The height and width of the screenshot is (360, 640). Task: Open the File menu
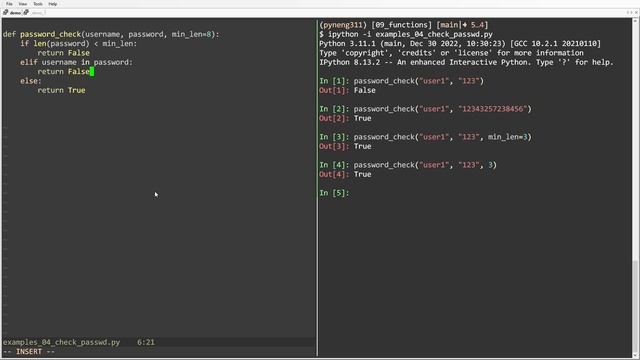click(x=9, y=4)
